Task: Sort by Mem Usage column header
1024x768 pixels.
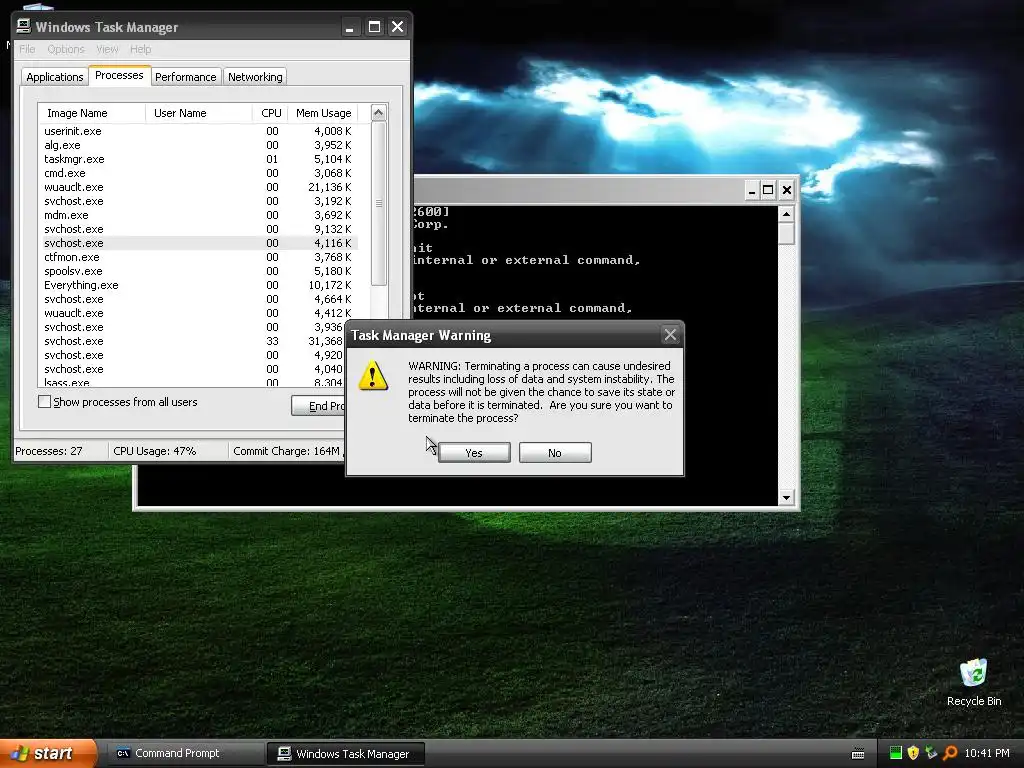Action: [x=323, y=113]
